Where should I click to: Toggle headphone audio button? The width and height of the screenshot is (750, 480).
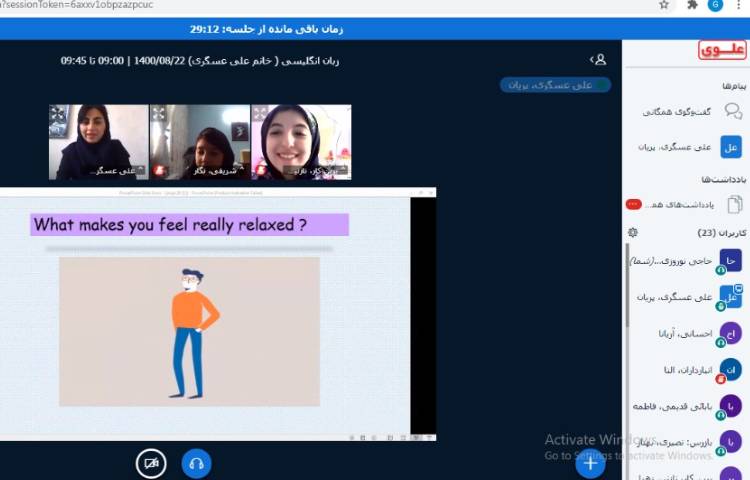click(x=196, y=463)
